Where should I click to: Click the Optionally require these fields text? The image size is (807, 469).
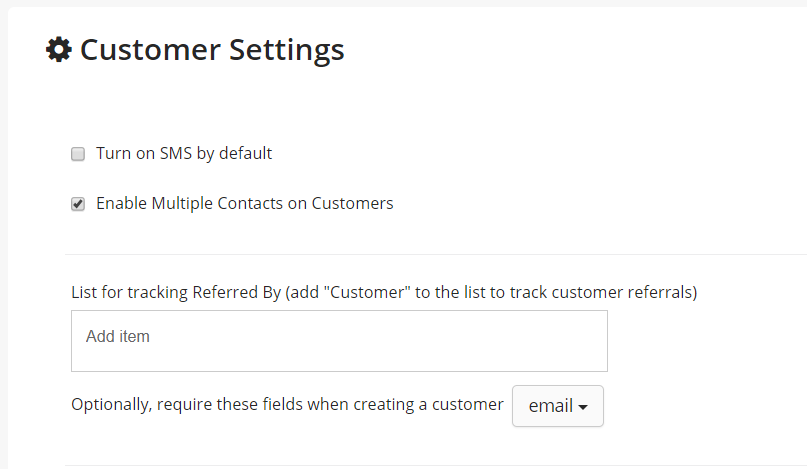287,404
